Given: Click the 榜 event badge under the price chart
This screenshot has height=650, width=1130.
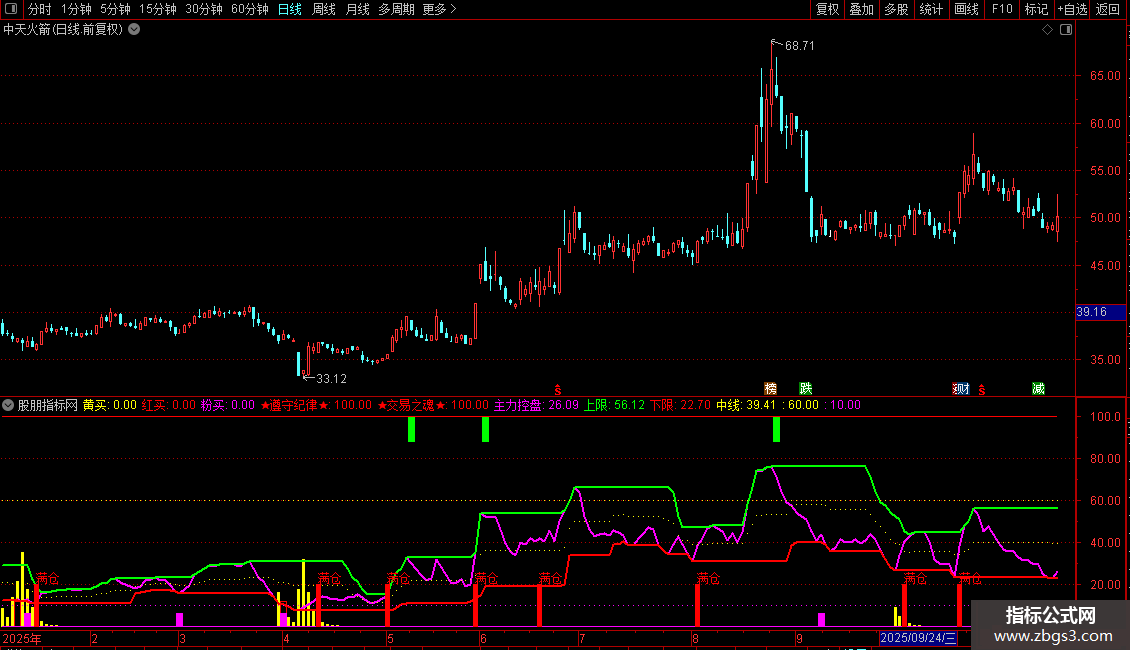Looking at the screenshot, I should (x=770, y=389).
